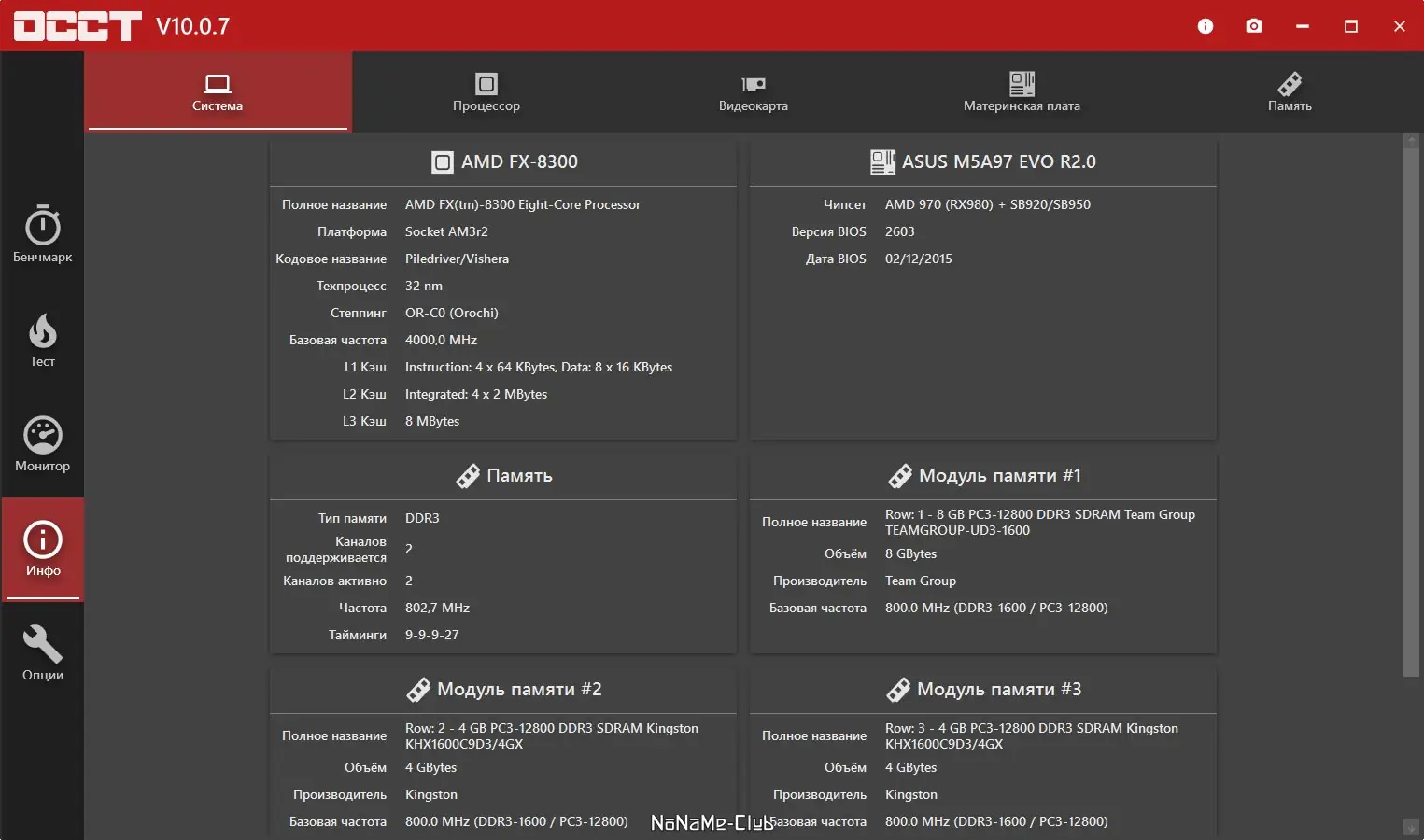Click the 'Row: 3 - 4 GB' Kingston module name
Image resolution: width=1424 pixels, height=840 pixels.
click(x=1032, y=736)
